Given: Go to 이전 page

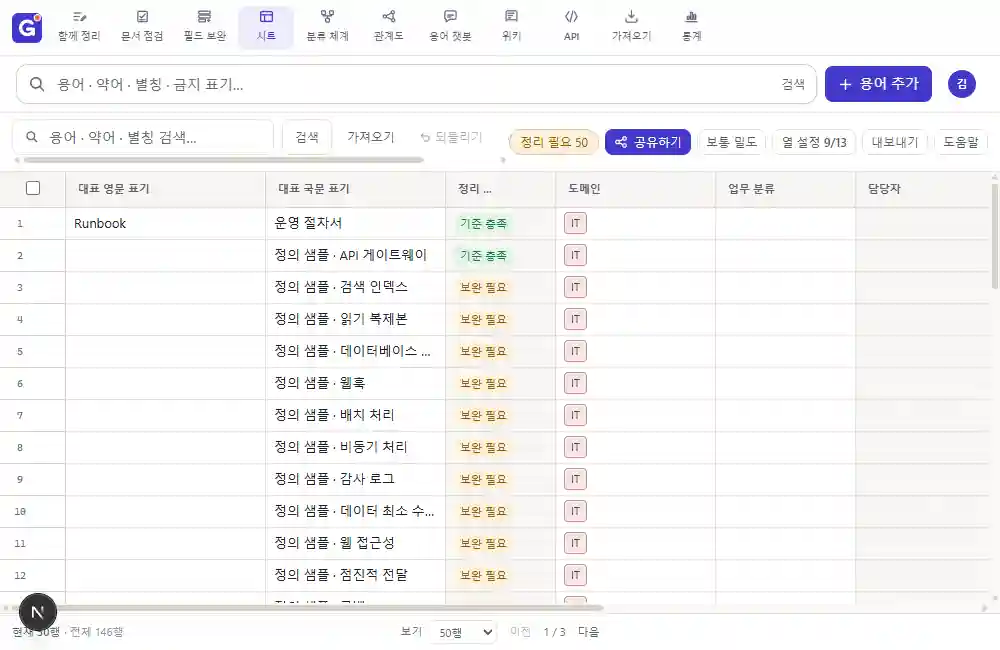Looking at the screenshot, I should point(520,632).
